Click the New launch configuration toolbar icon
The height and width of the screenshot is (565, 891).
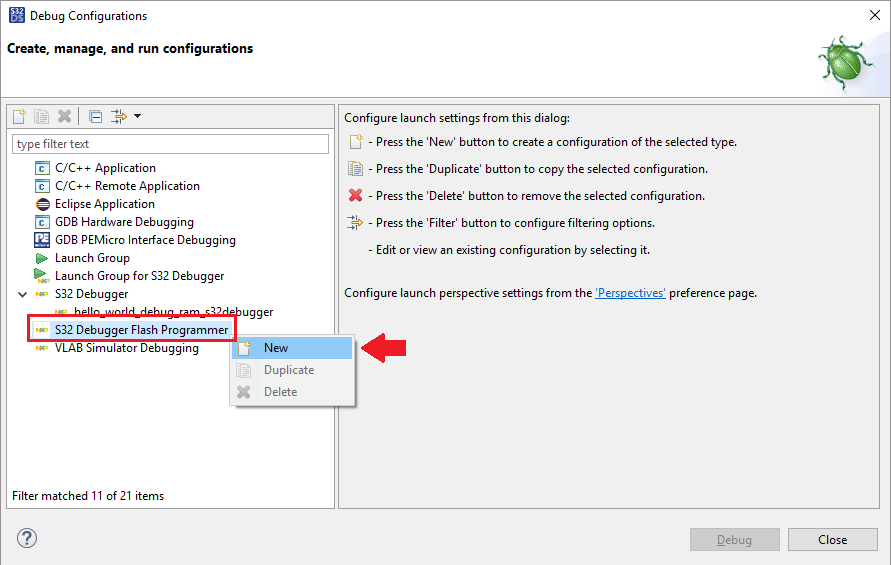pos(19,116)
